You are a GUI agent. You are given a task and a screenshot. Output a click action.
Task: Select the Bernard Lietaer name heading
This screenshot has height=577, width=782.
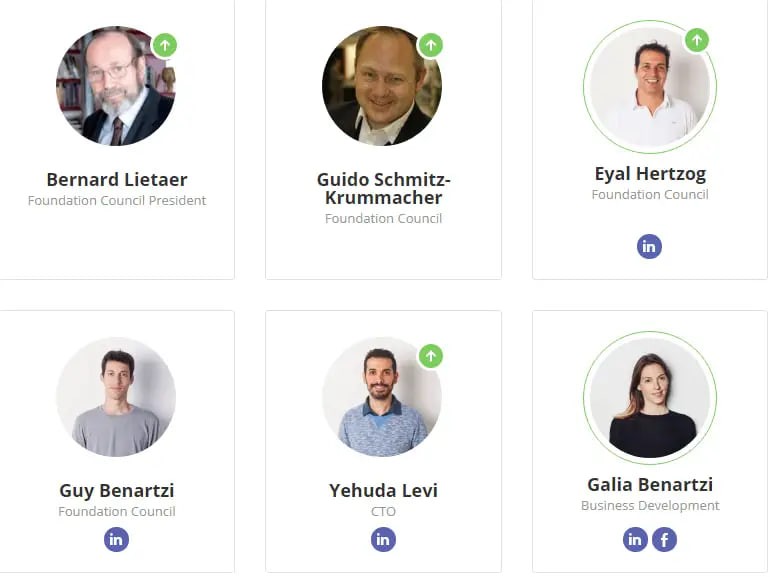coord(117,180)
